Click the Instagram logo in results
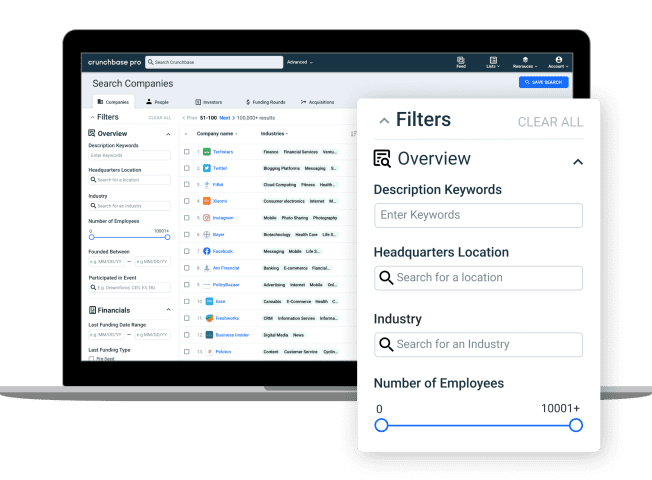The image size is (652, 480). 207,218
